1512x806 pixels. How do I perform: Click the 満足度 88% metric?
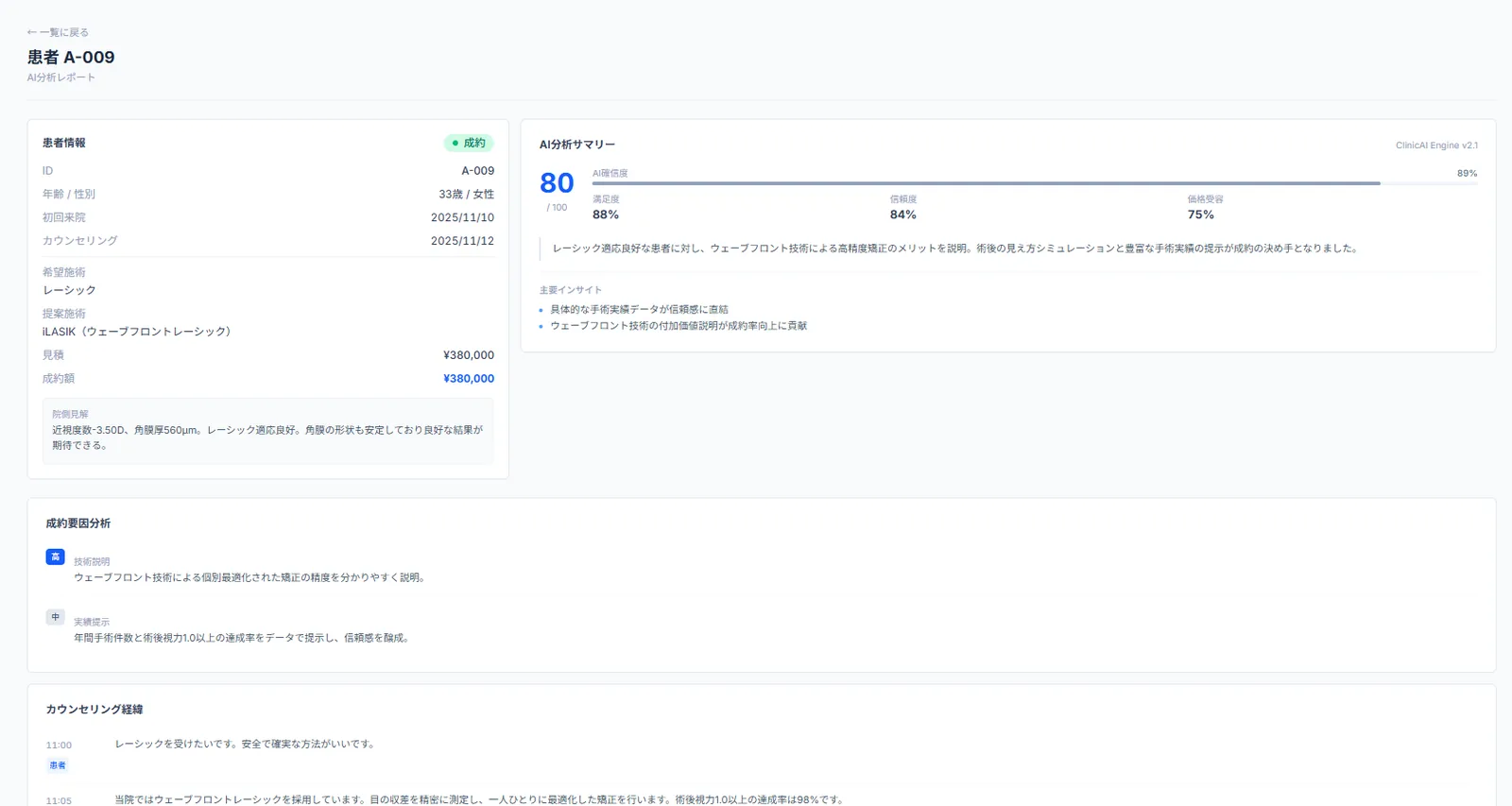point(606,208)
